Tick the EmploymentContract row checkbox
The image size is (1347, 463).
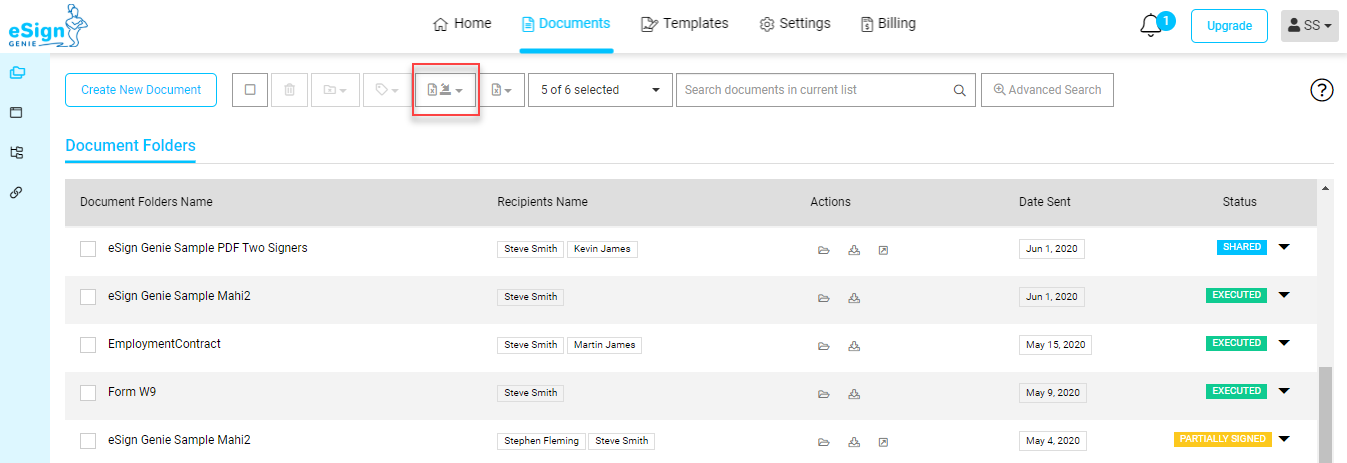[x=88, y=345]
